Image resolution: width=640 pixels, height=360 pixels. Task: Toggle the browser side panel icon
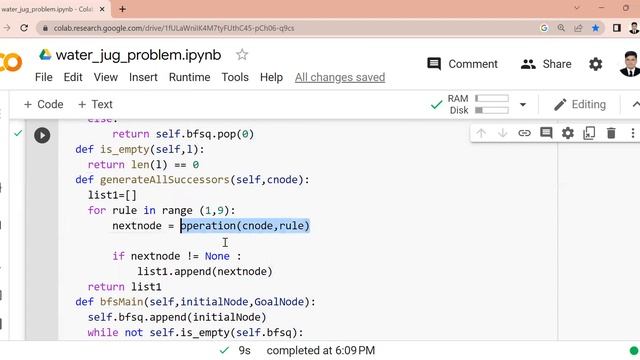tap(617, 28)
